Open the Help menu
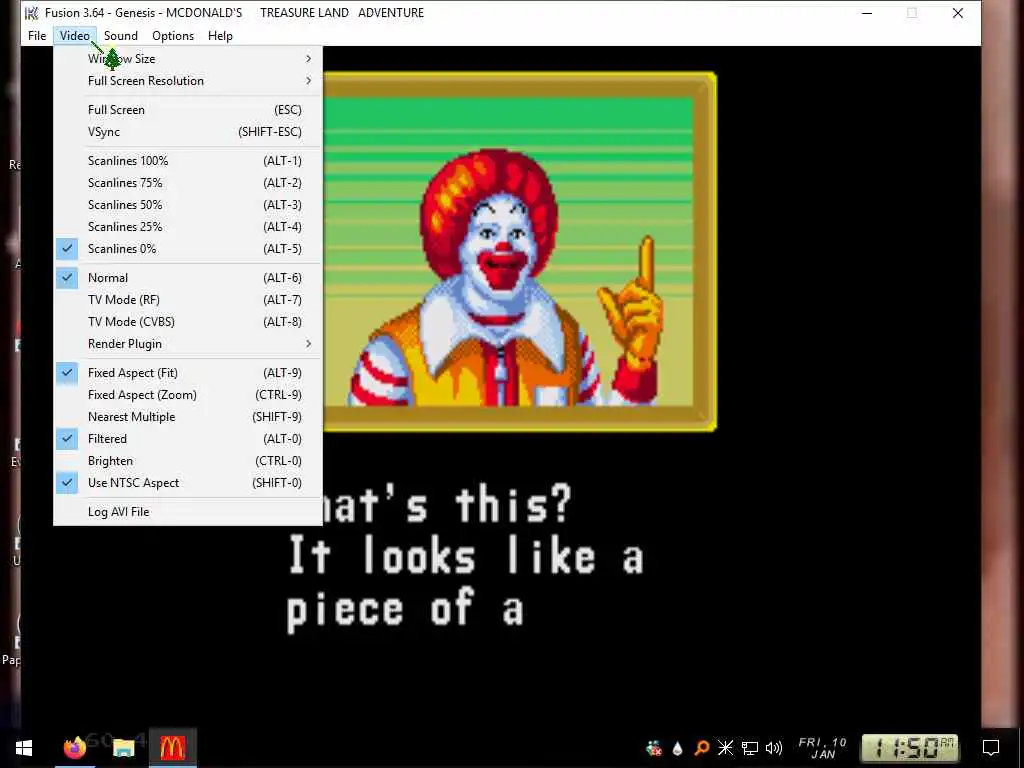Viewport: 1024px width, 768px height. click(x=220, y=36)
